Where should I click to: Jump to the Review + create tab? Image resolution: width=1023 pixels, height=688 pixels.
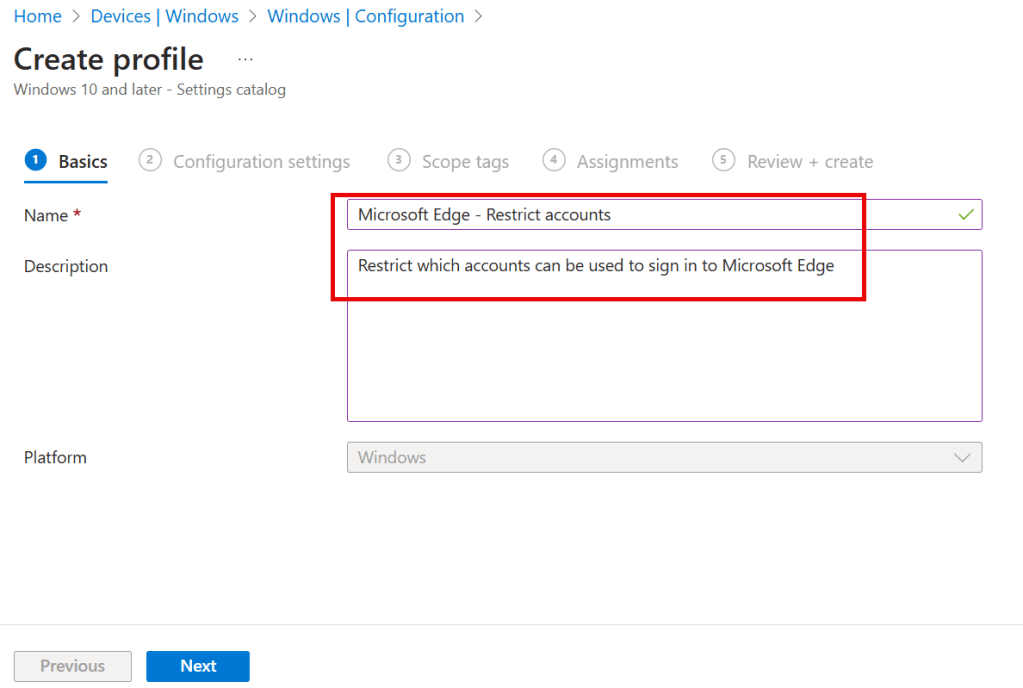click(x=809, y=162)
